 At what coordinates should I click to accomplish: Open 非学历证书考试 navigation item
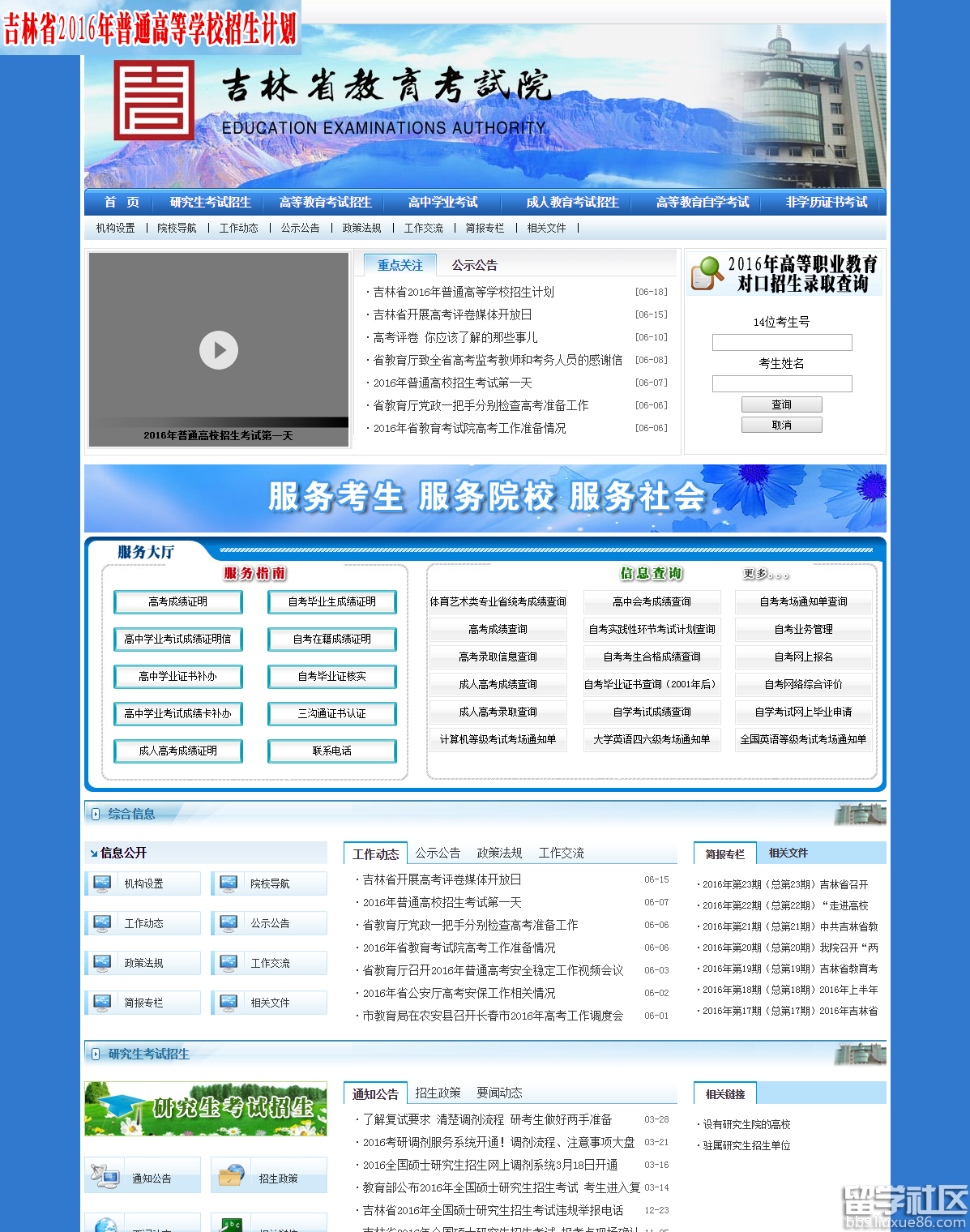827,202
